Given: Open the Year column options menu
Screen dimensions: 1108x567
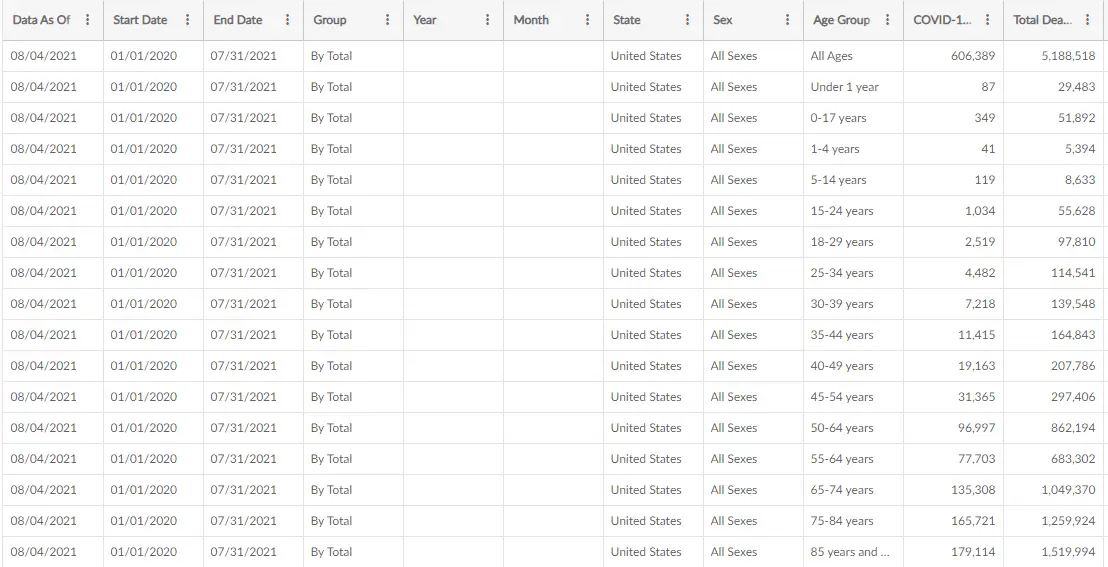Looking at the screenshot, I should click(488, 20).
